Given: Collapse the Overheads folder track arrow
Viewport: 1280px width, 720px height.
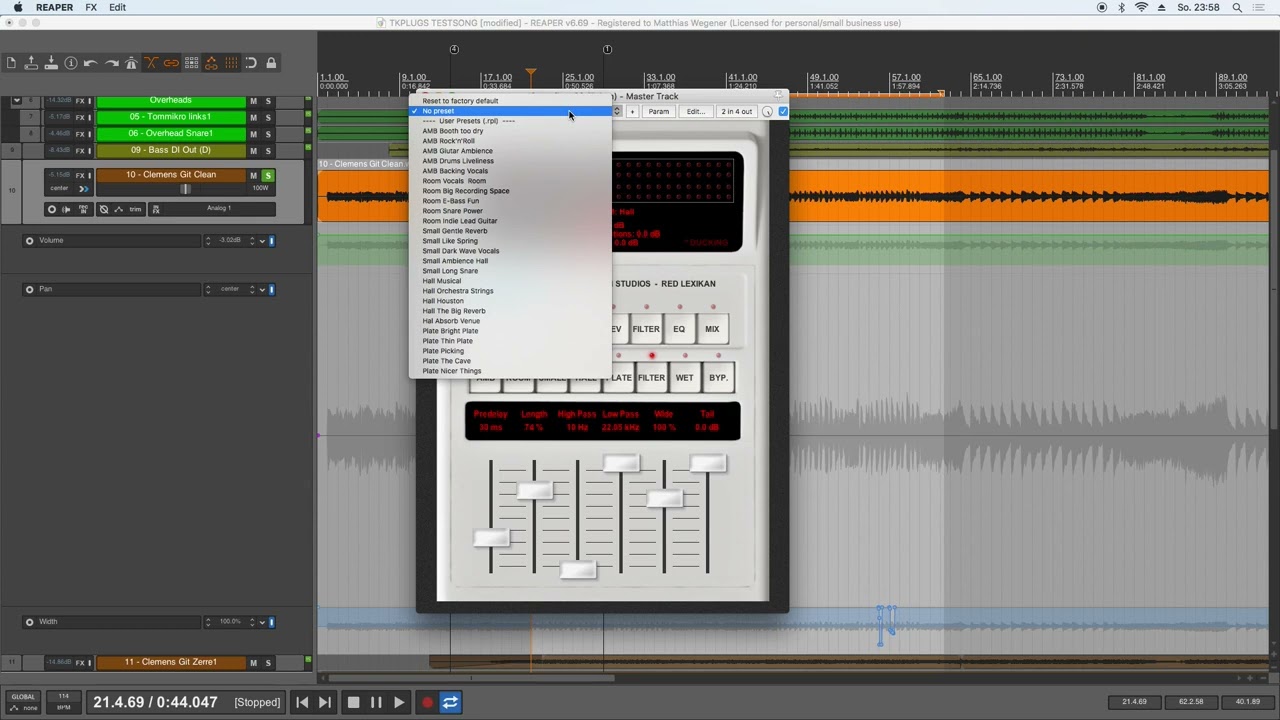Looking at the screenshot, I should tap(15, 101).
